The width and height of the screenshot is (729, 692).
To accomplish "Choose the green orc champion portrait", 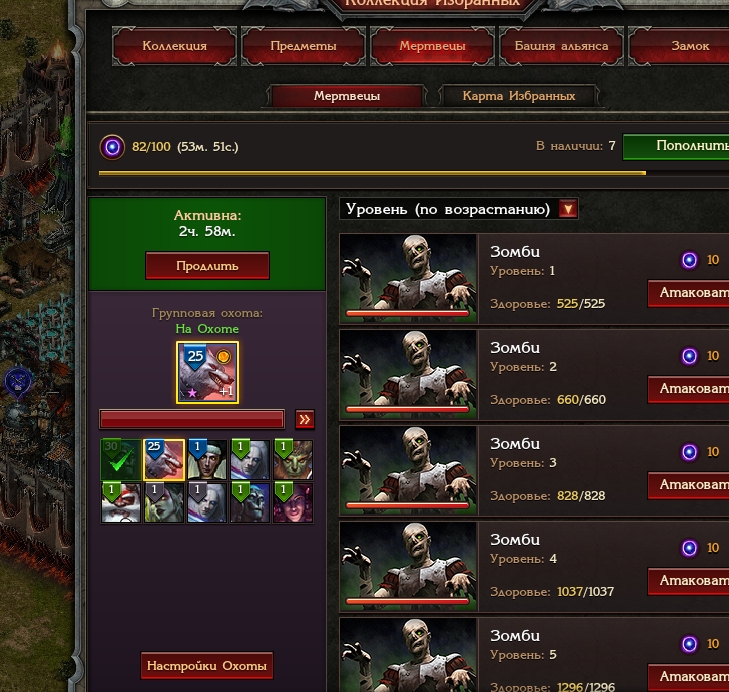I will pyautogui.click(x=293, y=459).
